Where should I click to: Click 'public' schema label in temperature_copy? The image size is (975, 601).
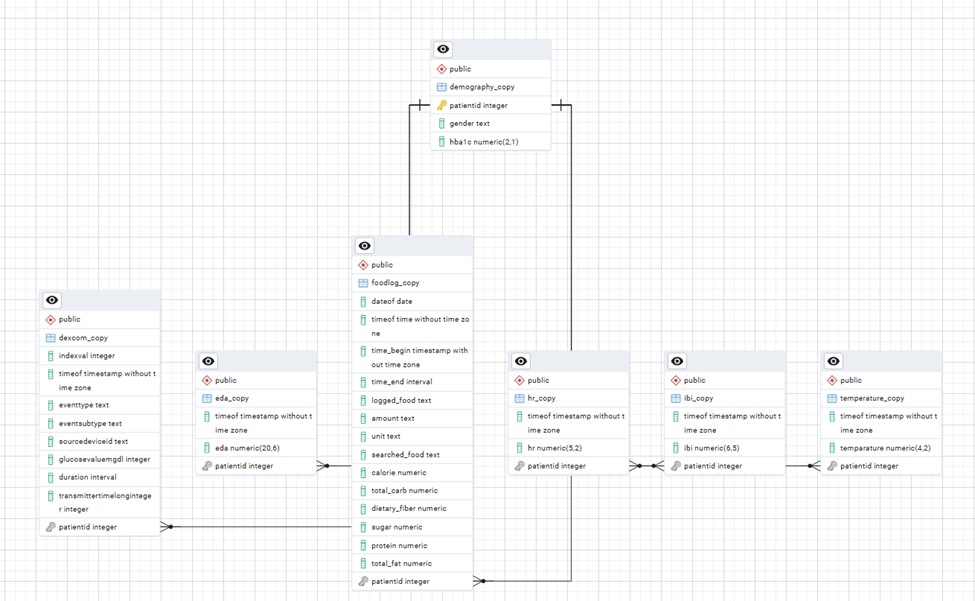pyautogui.click(x=851, y=380)
